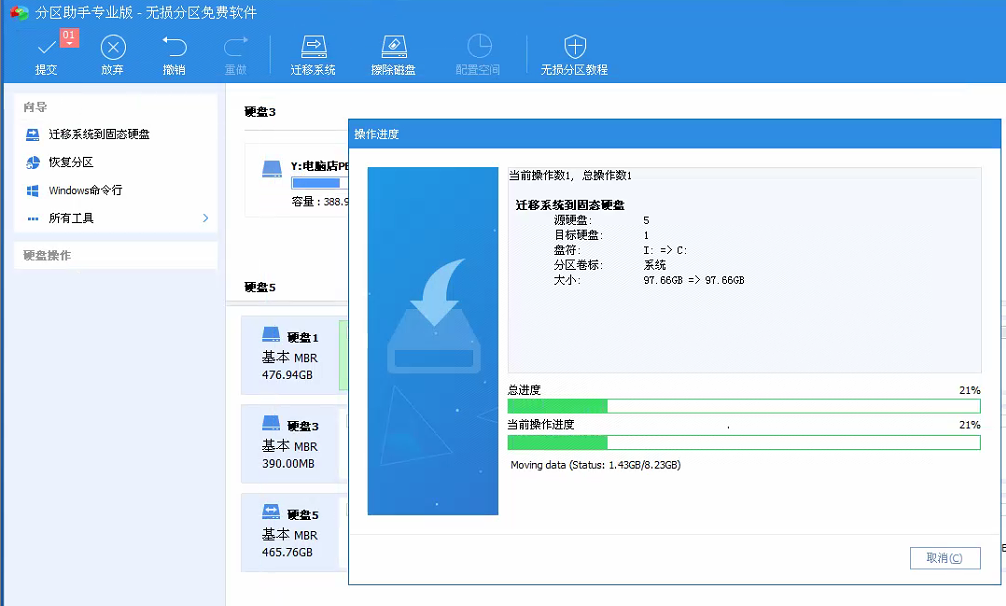Open Windows命令行 from the sidebar
Viewport: 1006px width, 606px height.
coord(85,190)
